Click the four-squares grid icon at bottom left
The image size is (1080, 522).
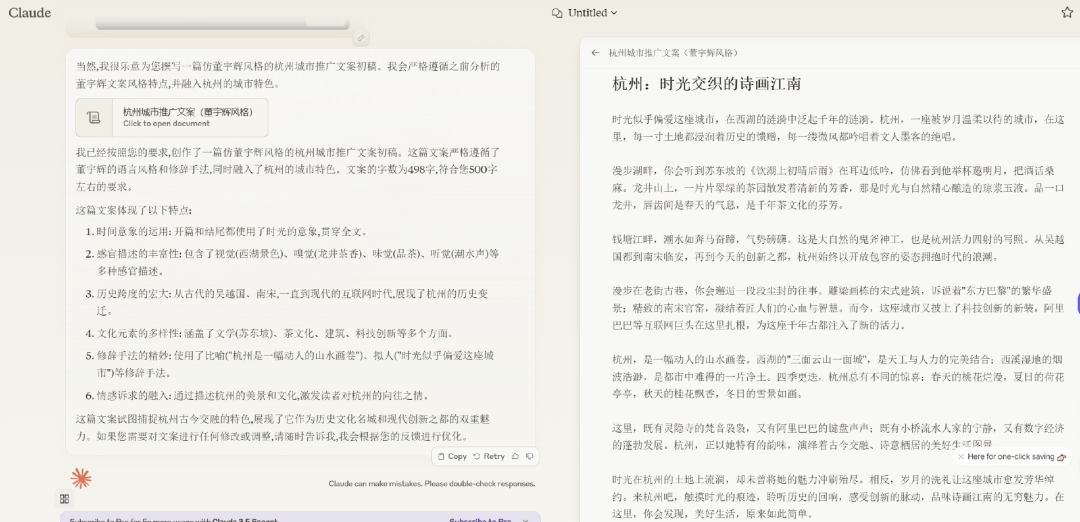tap(64, 499)
